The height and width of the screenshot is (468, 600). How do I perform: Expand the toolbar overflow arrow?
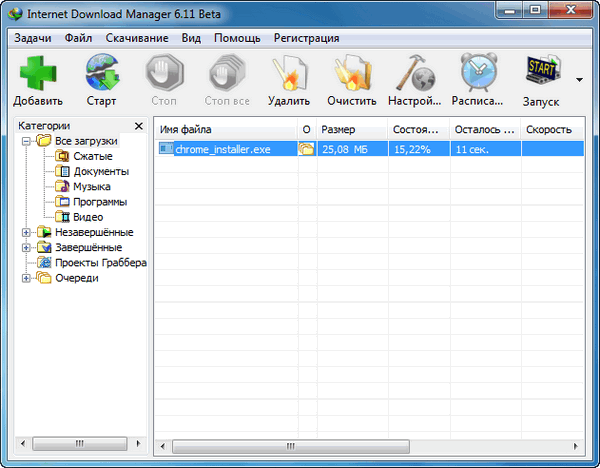(x=579, y=79)
